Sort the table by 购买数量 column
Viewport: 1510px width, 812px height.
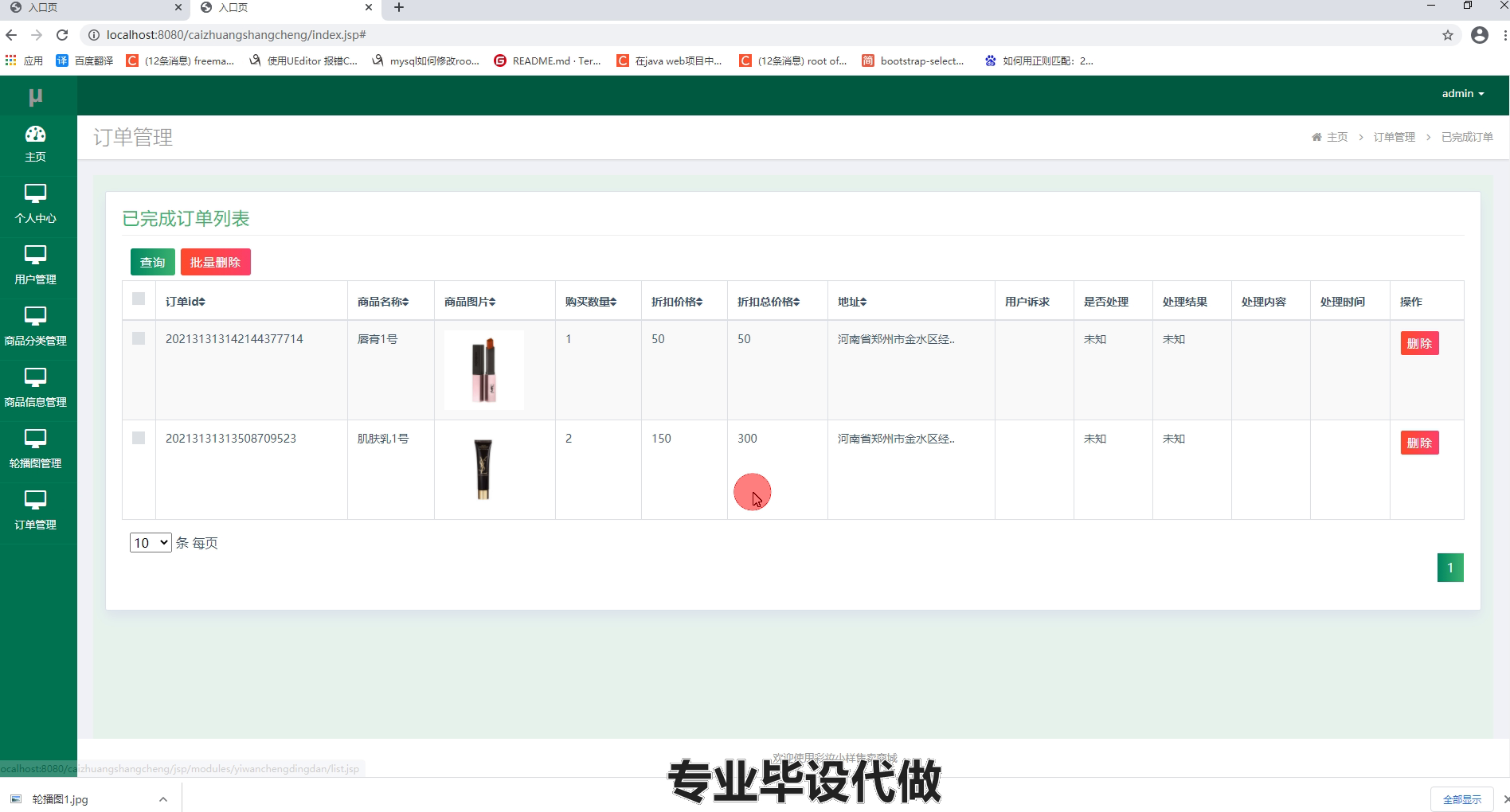591,302
